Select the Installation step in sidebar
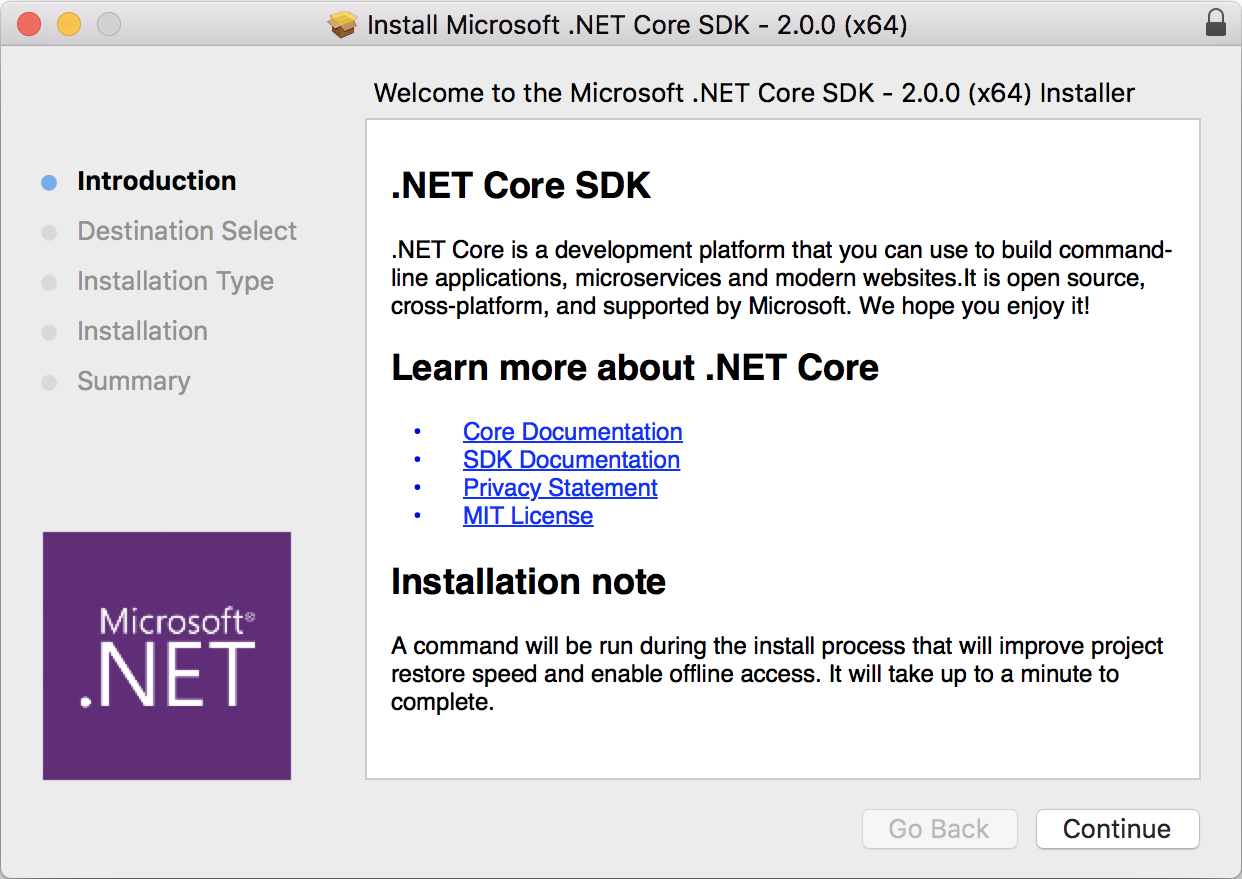 tap(142, 331)
